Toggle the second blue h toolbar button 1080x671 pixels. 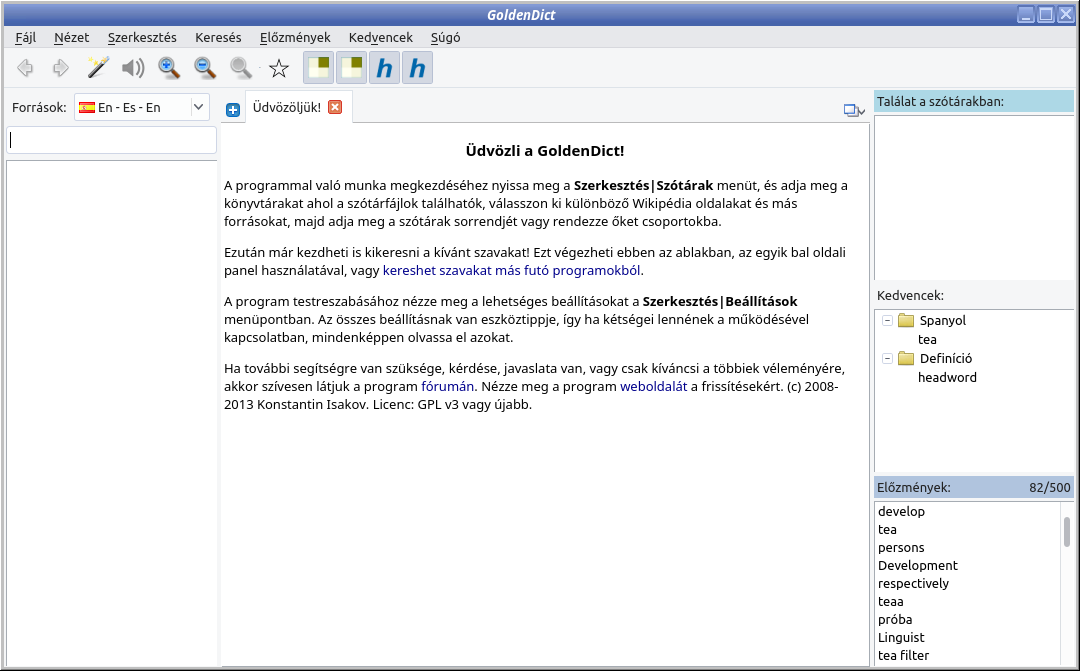pyautogui.click(x=417, y=68)
